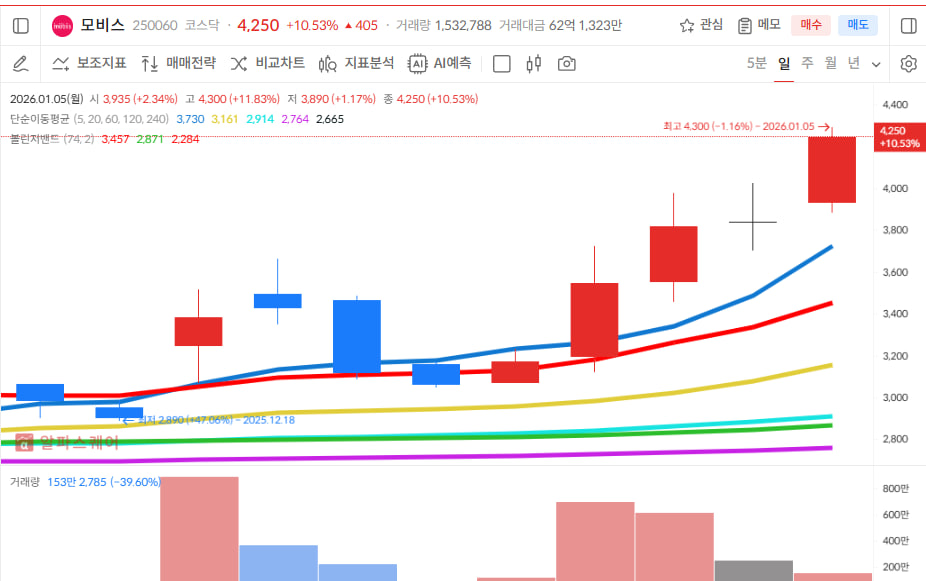Select the candlestick chart type icon

(533, 63)
